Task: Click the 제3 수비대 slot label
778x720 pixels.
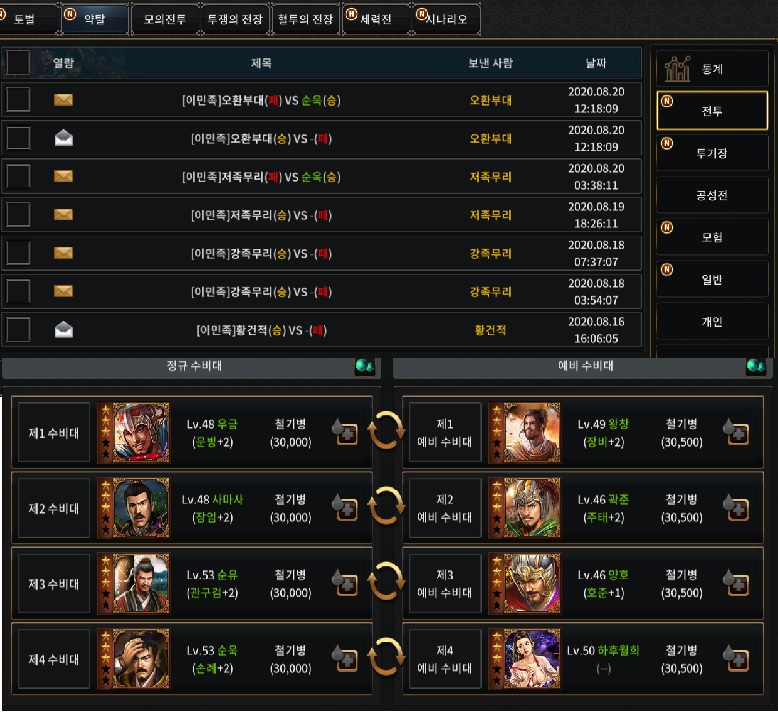Action: click(54, 584)
